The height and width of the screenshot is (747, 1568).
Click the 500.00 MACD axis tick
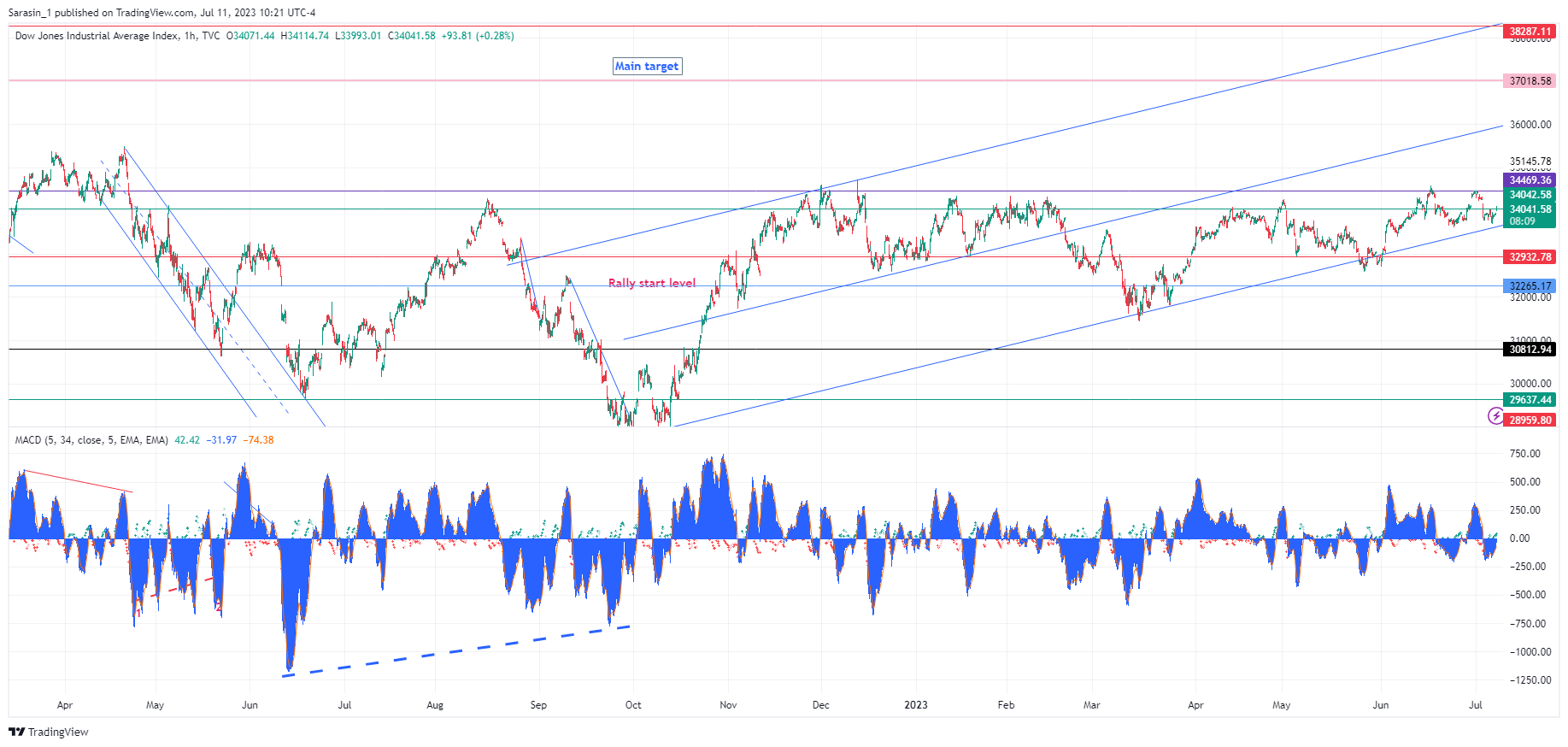pyautogui.click(x=1525, y=482)
